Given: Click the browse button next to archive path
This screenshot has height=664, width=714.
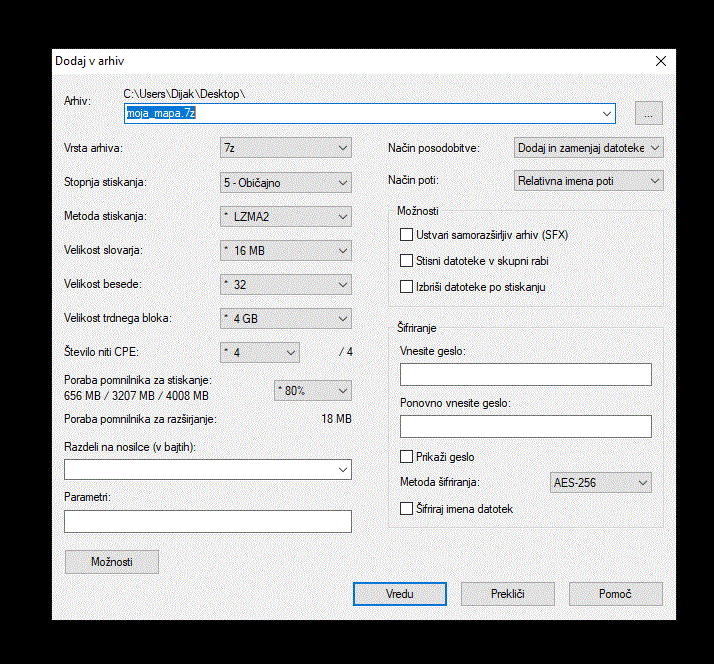Looking at the screenshot, I should coord(648,113).
